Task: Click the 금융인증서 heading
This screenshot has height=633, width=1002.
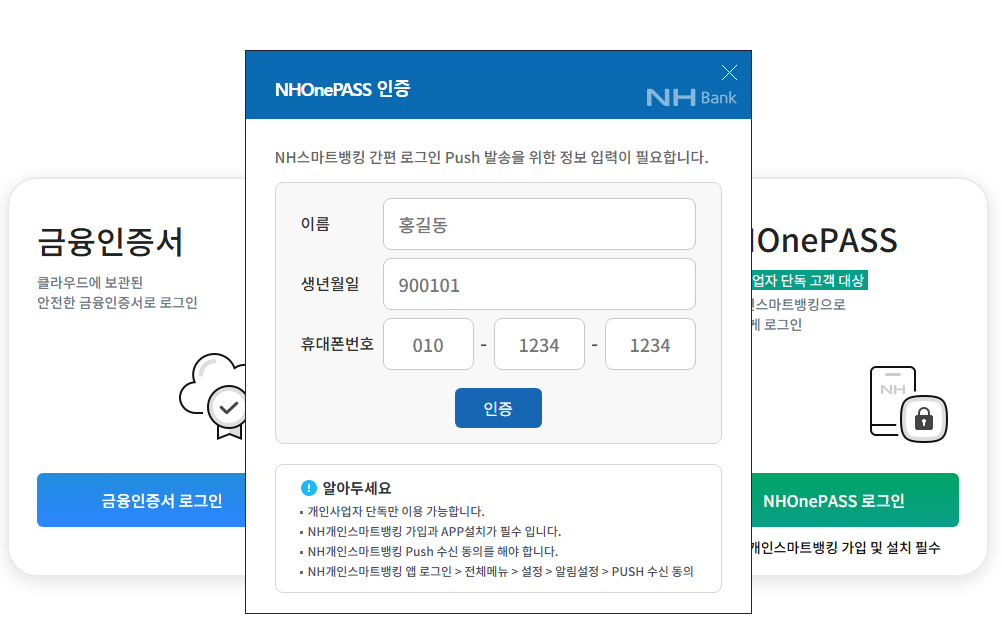Action: (x=111, y=242)
